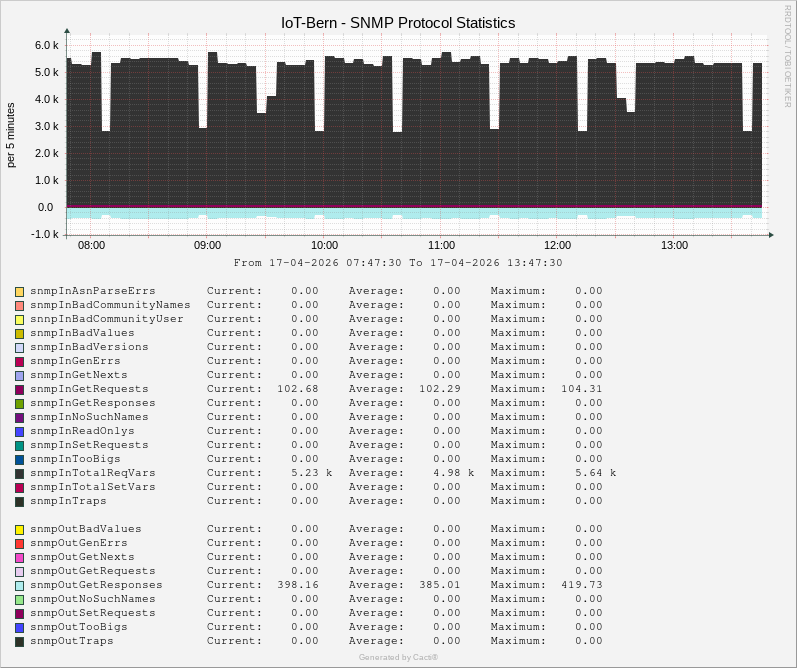Click the 13:00 time axis marker
Image resolution: width=797 pixels, height=668 pixels.
point(674,245)
